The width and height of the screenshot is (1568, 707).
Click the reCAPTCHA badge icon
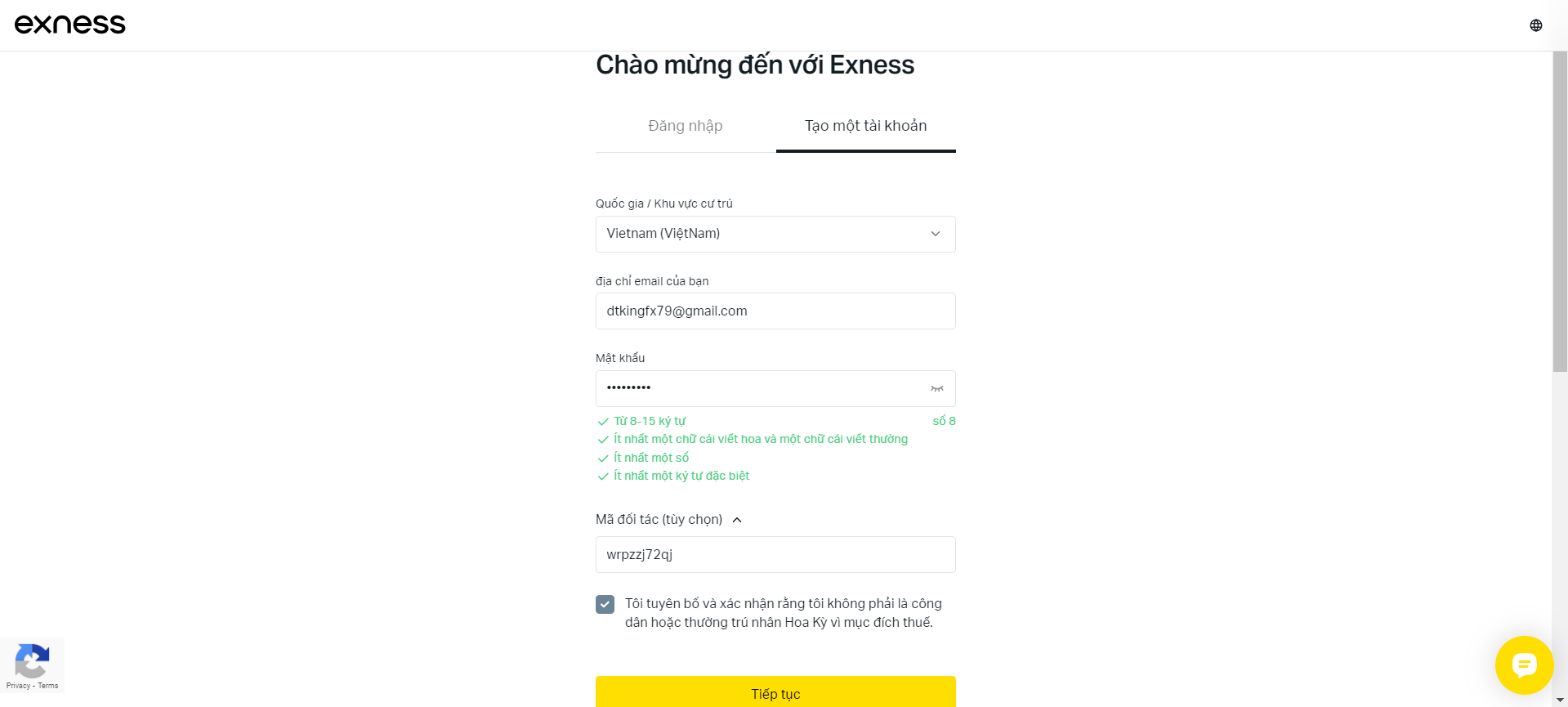click(32, 660)
